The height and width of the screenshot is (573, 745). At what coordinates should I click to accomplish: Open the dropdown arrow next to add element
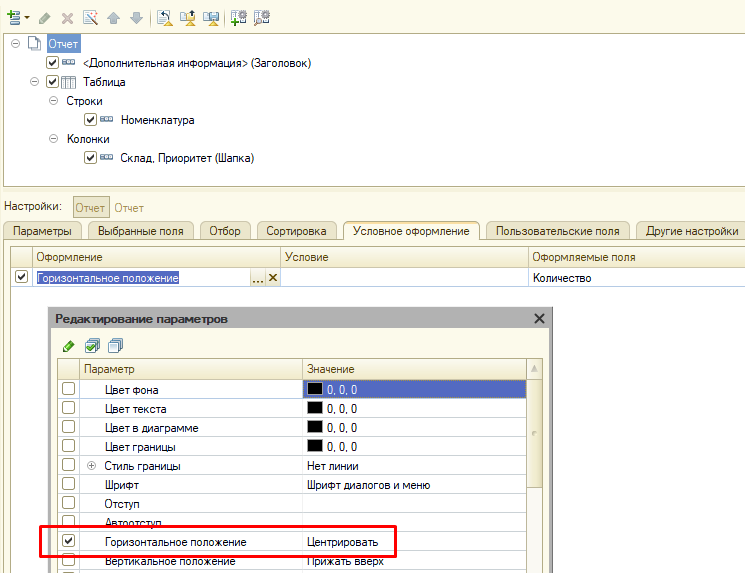[27, 18]
